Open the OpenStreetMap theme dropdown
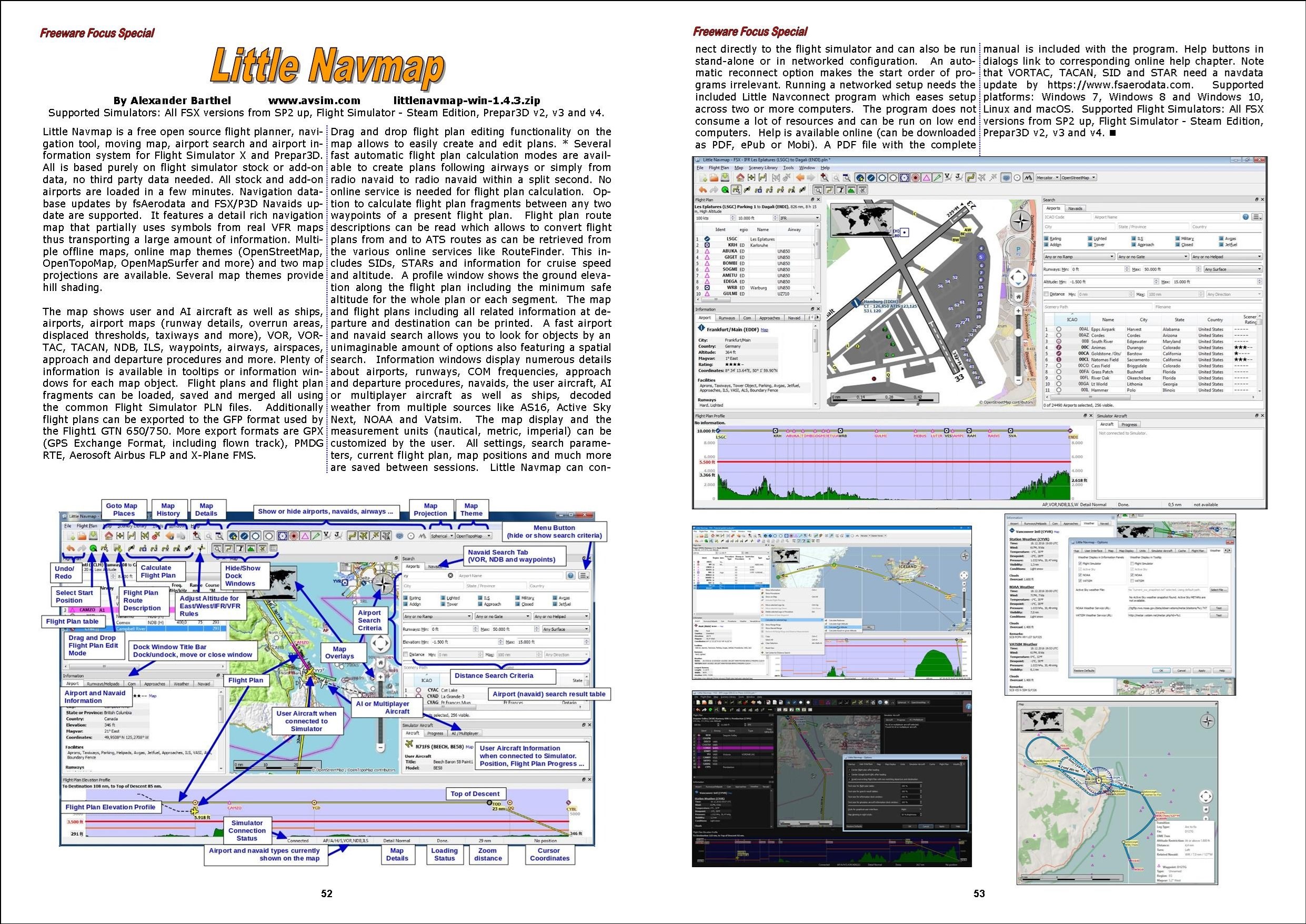1306x924 pixels. point(1079,177)
